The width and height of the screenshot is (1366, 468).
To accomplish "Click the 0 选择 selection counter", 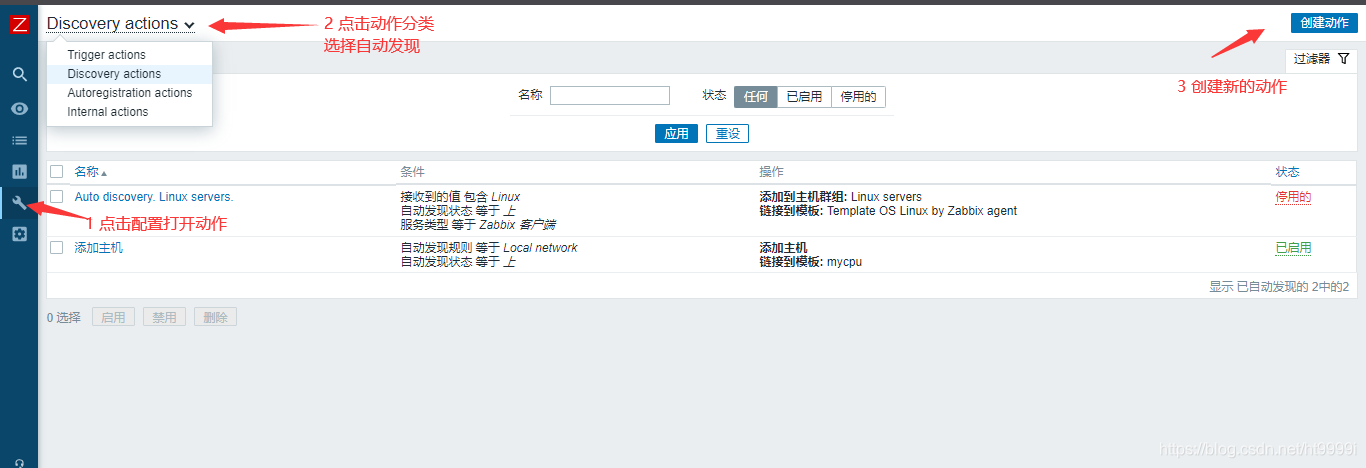I will 64,317.
